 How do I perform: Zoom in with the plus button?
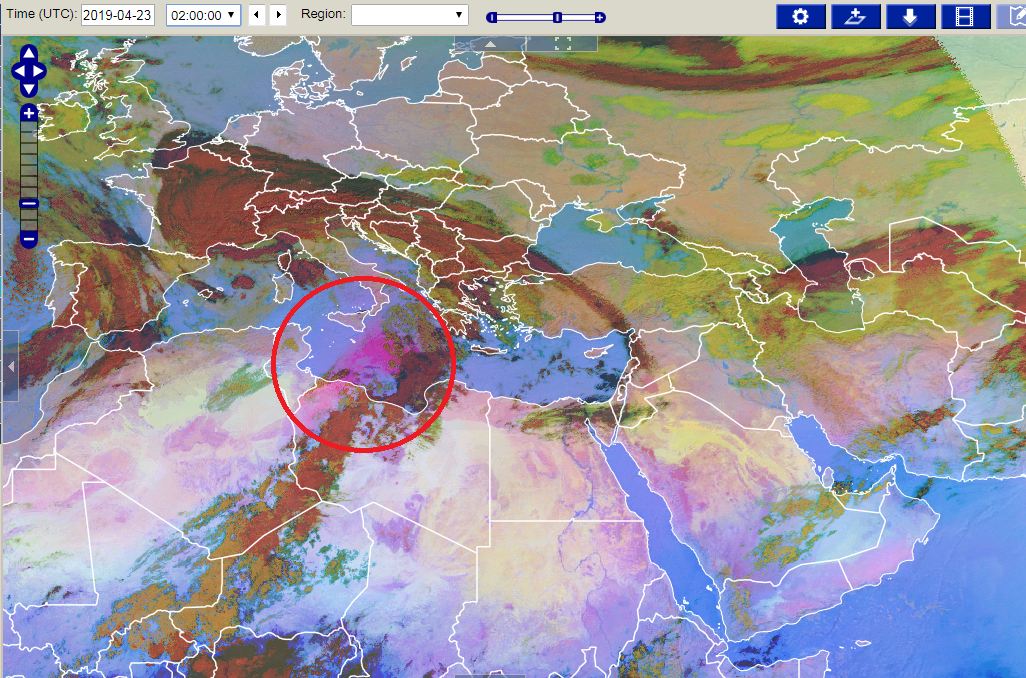(29, 113)
